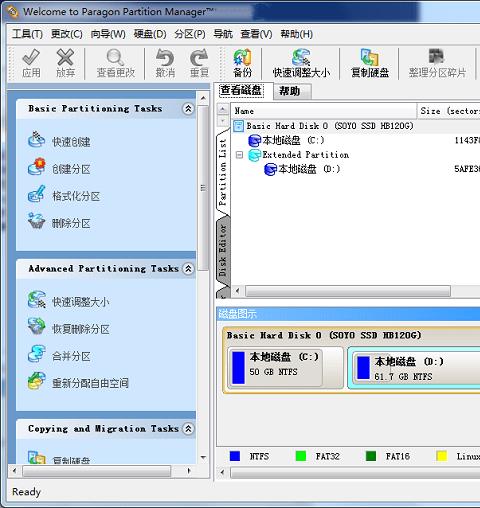This screenshot has height=508, width=480.
Task: Click the Linux yellow legend swatch
Action: pos(442,456)
